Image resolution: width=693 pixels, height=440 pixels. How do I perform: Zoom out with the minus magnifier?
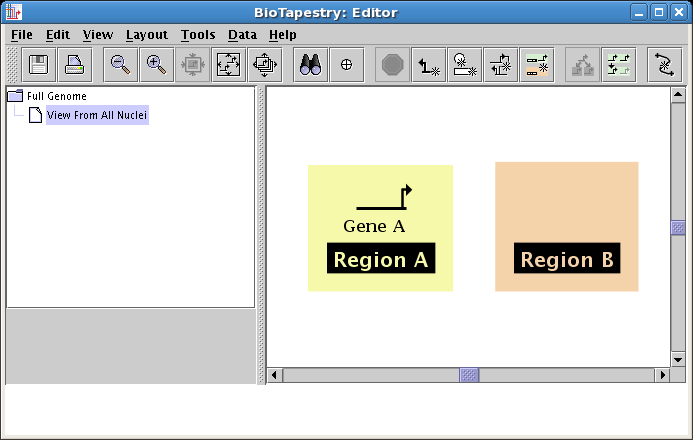click(x=120, y=64)
